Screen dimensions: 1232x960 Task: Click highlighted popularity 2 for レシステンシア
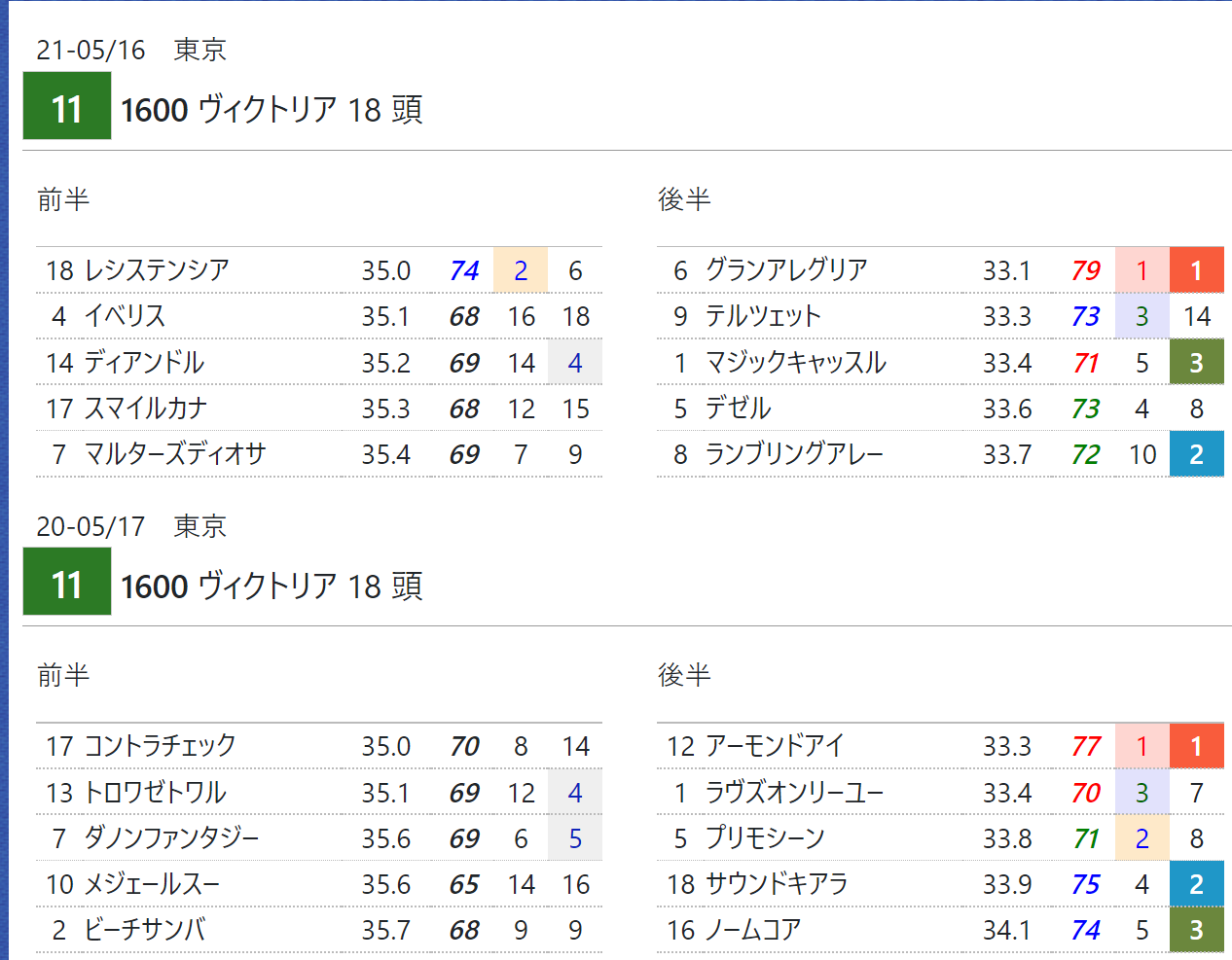pyautogui.click(x=521, y=270)
